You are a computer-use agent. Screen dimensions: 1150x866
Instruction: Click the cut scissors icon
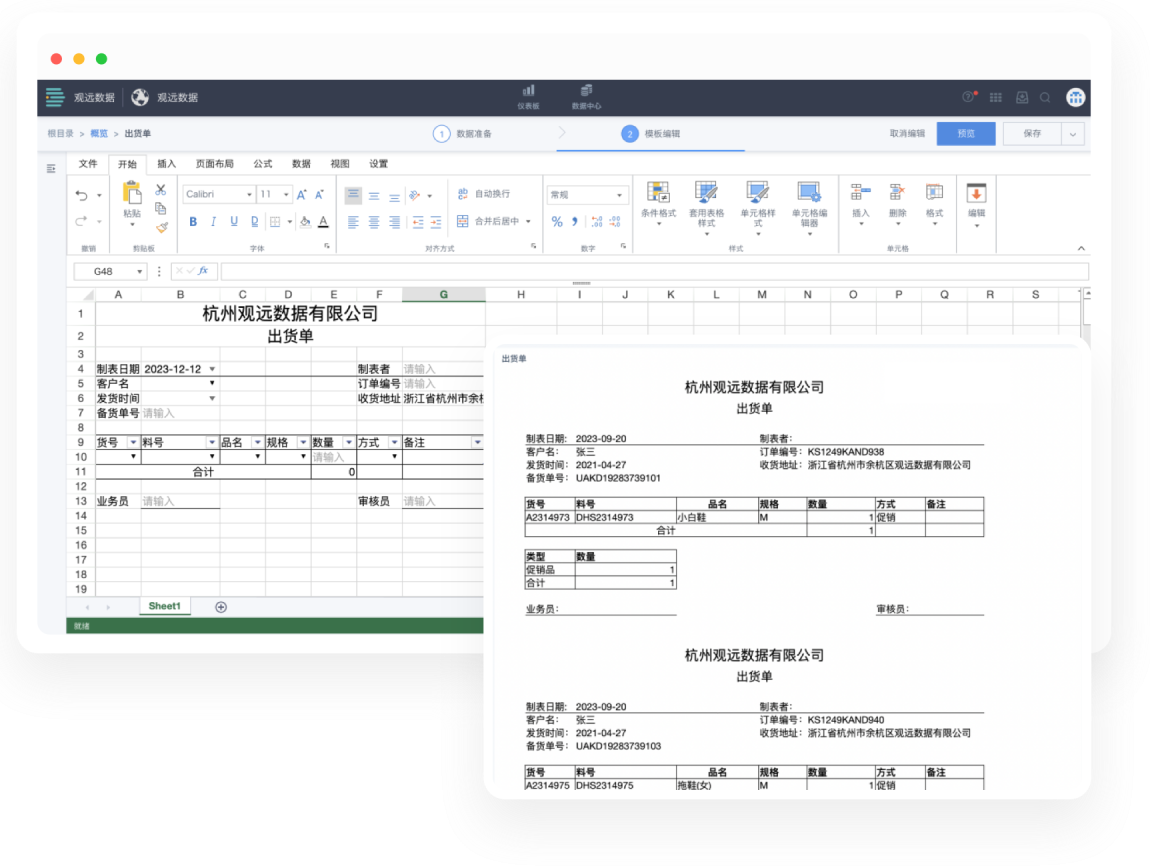[x=160, y=190]
